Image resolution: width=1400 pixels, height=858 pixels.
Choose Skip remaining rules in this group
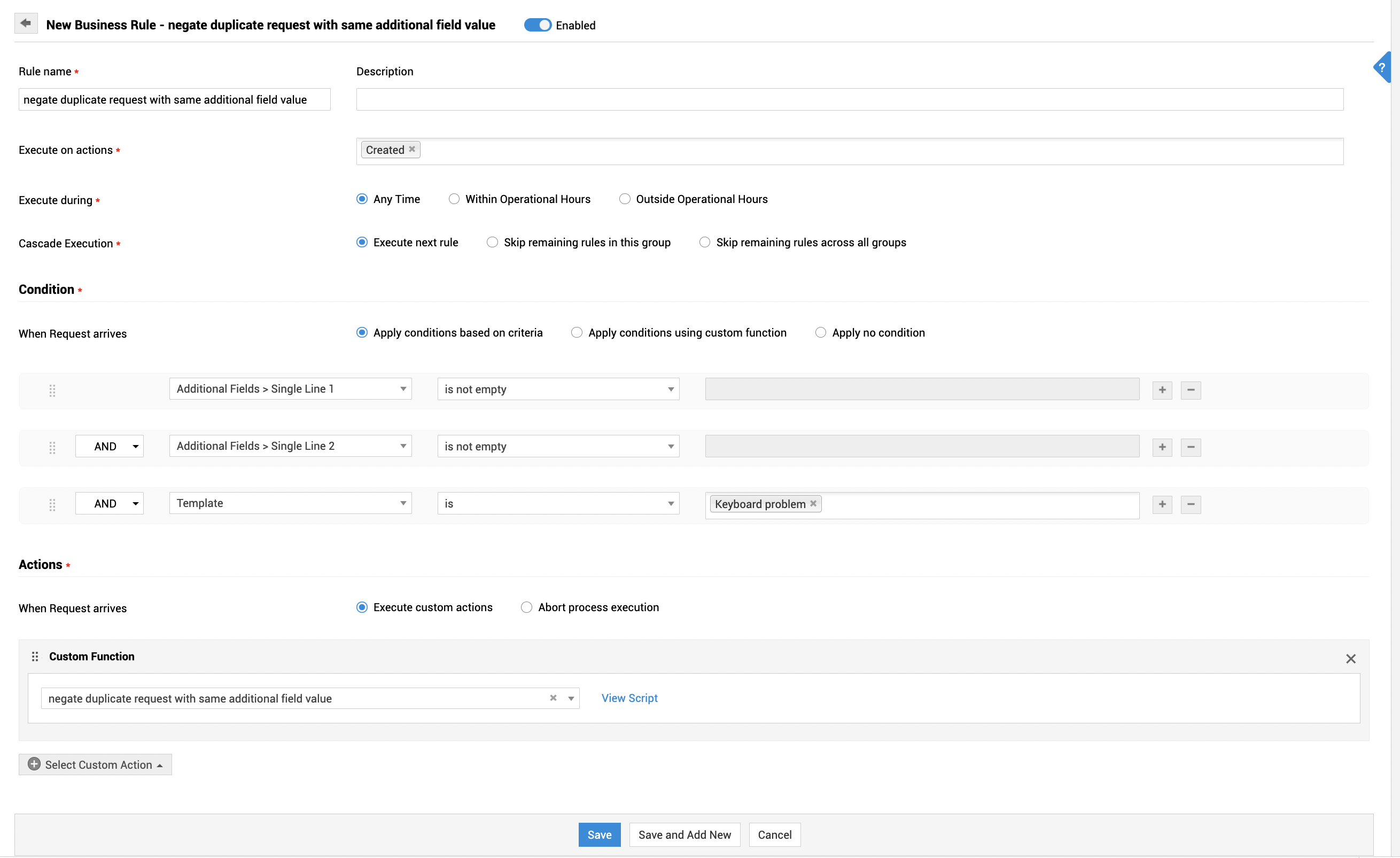(x=492, y=242)
